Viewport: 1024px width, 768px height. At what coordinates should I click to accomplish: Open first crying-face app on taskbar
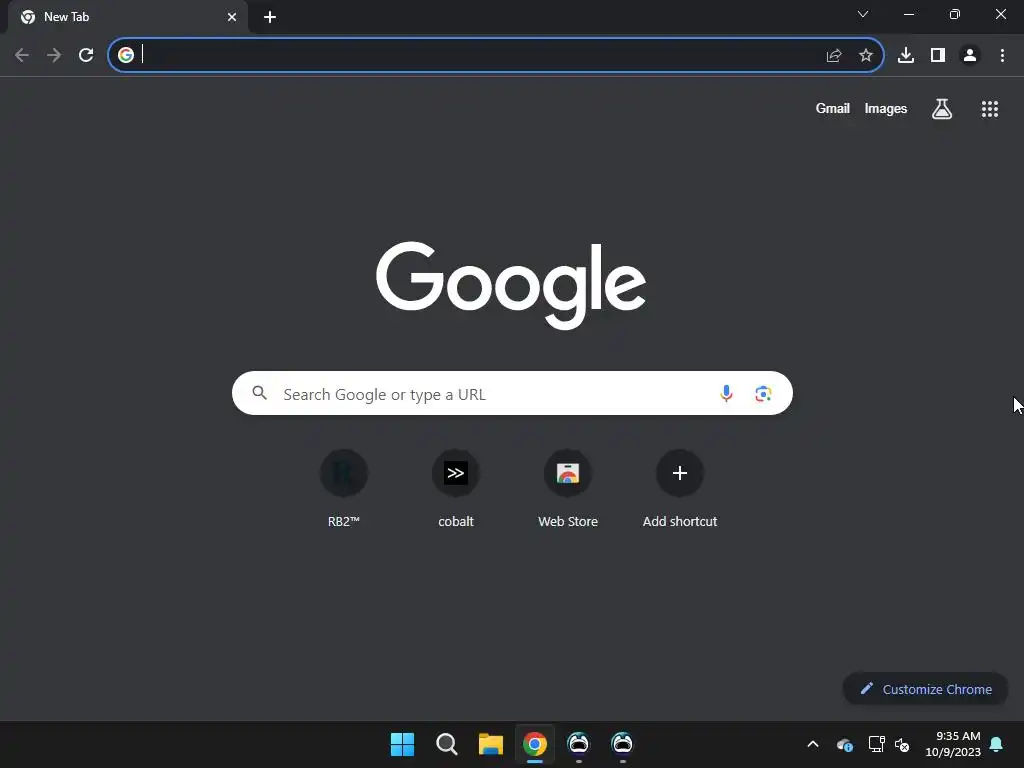(x=579, y=743)
